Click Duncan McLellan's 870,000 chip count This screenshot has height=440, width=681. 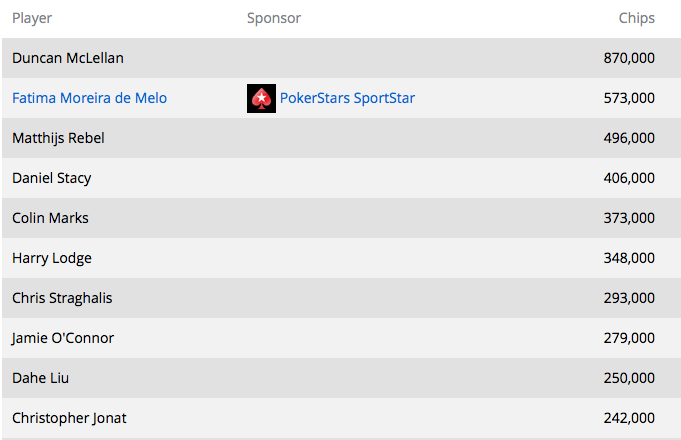(629, 58)
